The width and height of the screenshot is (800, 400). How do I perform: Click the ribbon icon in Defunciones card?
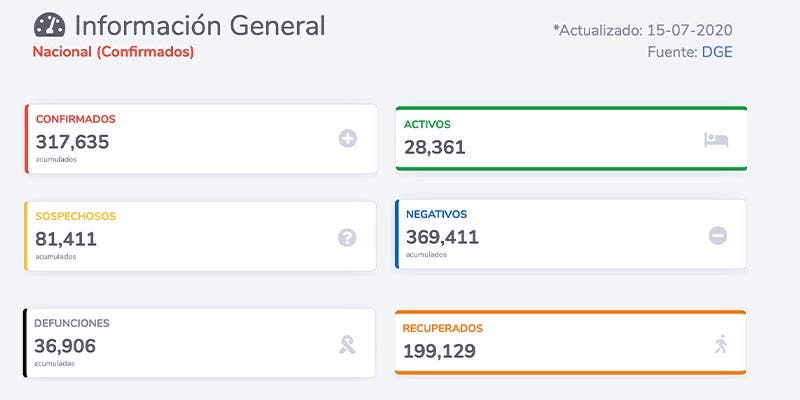(x=347, y=345)
